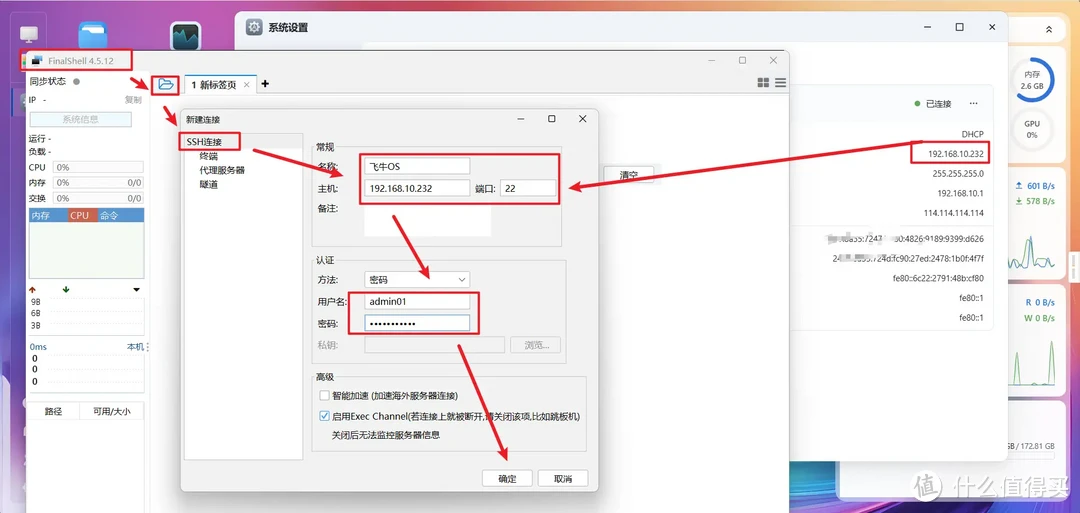The image size is (1080, 513).
Task: Click the desktop monitor icon at top left
Action: click(x=30, y=34)
